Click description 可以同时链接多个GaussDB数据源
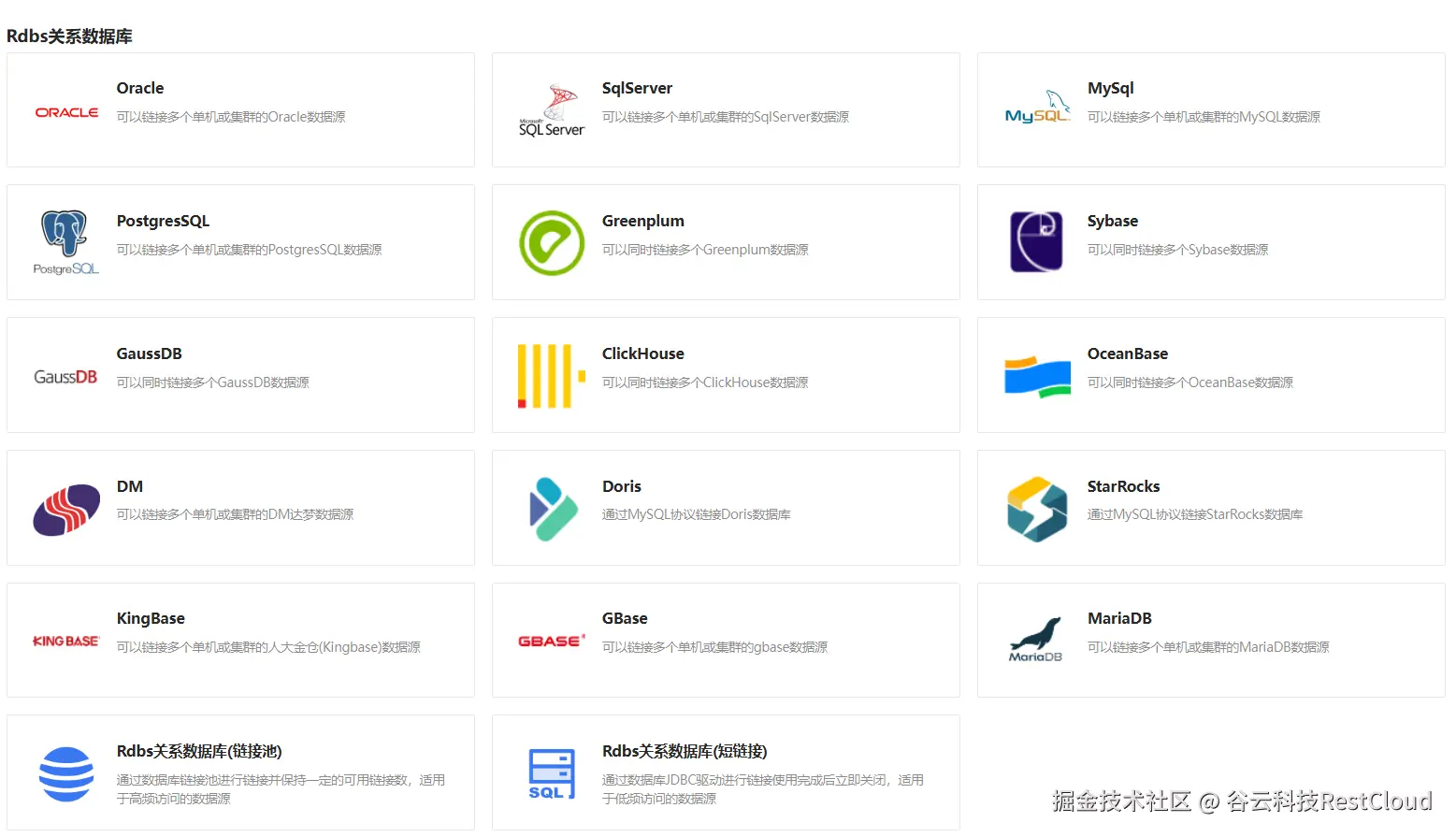Viewport: 1456px width, 837px height. pyautogui.click(x=212, y=382)
